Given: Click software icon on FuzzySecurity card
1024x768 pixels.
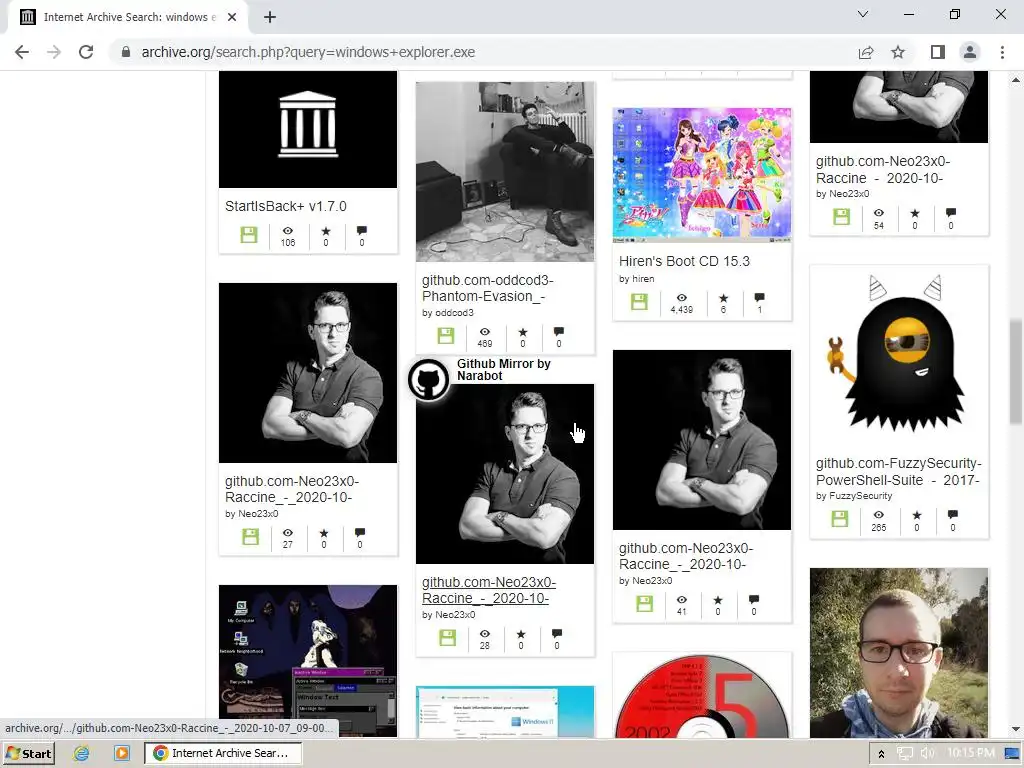Looking at the screenshot, I should (x=840, y=519).
